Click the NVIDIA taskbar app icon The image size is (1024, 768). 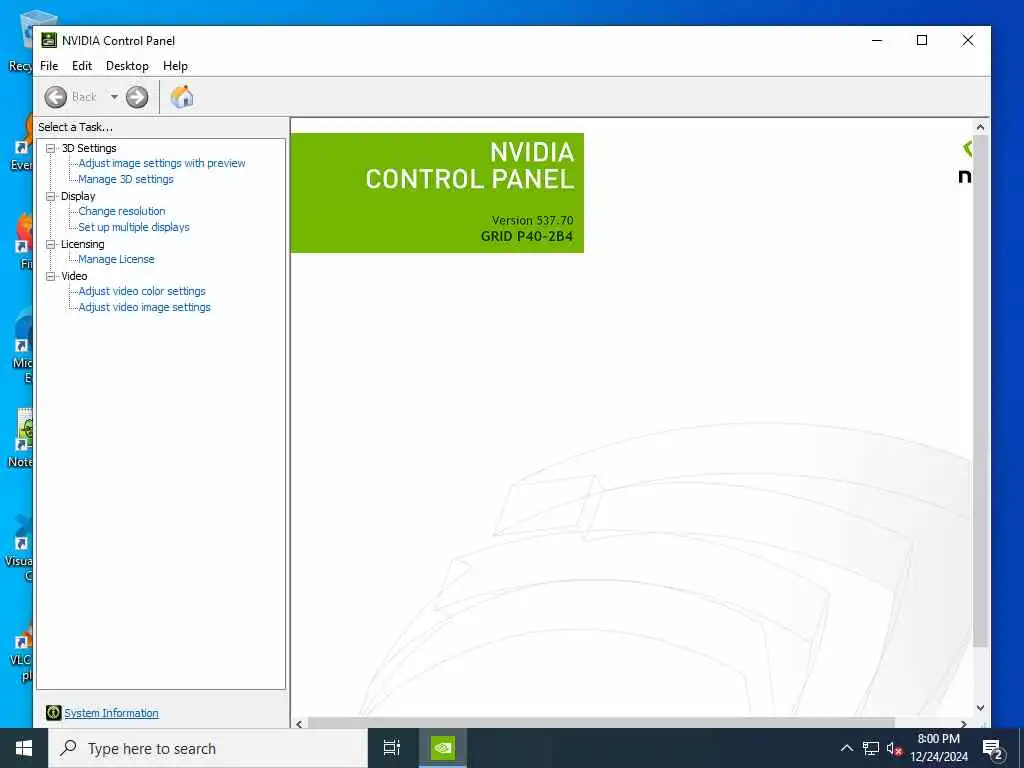pyautogui.click(x=443, y=748)
